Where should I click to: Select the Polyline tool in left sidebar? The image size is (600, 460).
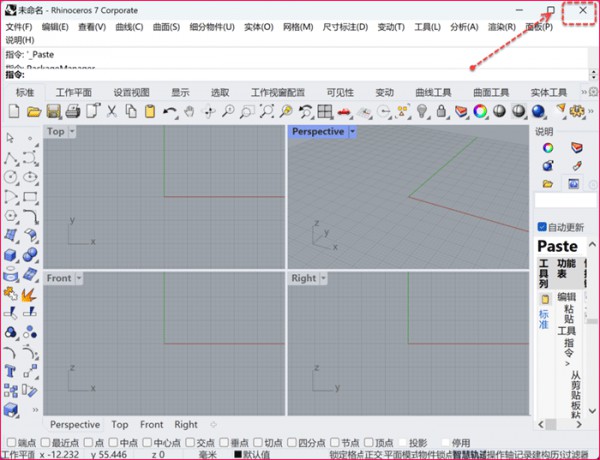(x=10, y=158)
